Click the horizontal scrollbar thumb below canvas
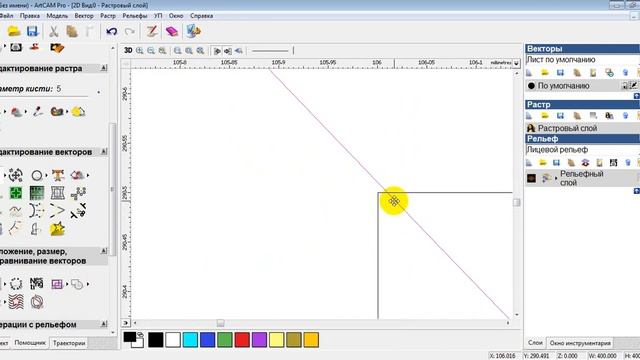Screen dimensions: 640x360 coord(220,323)
